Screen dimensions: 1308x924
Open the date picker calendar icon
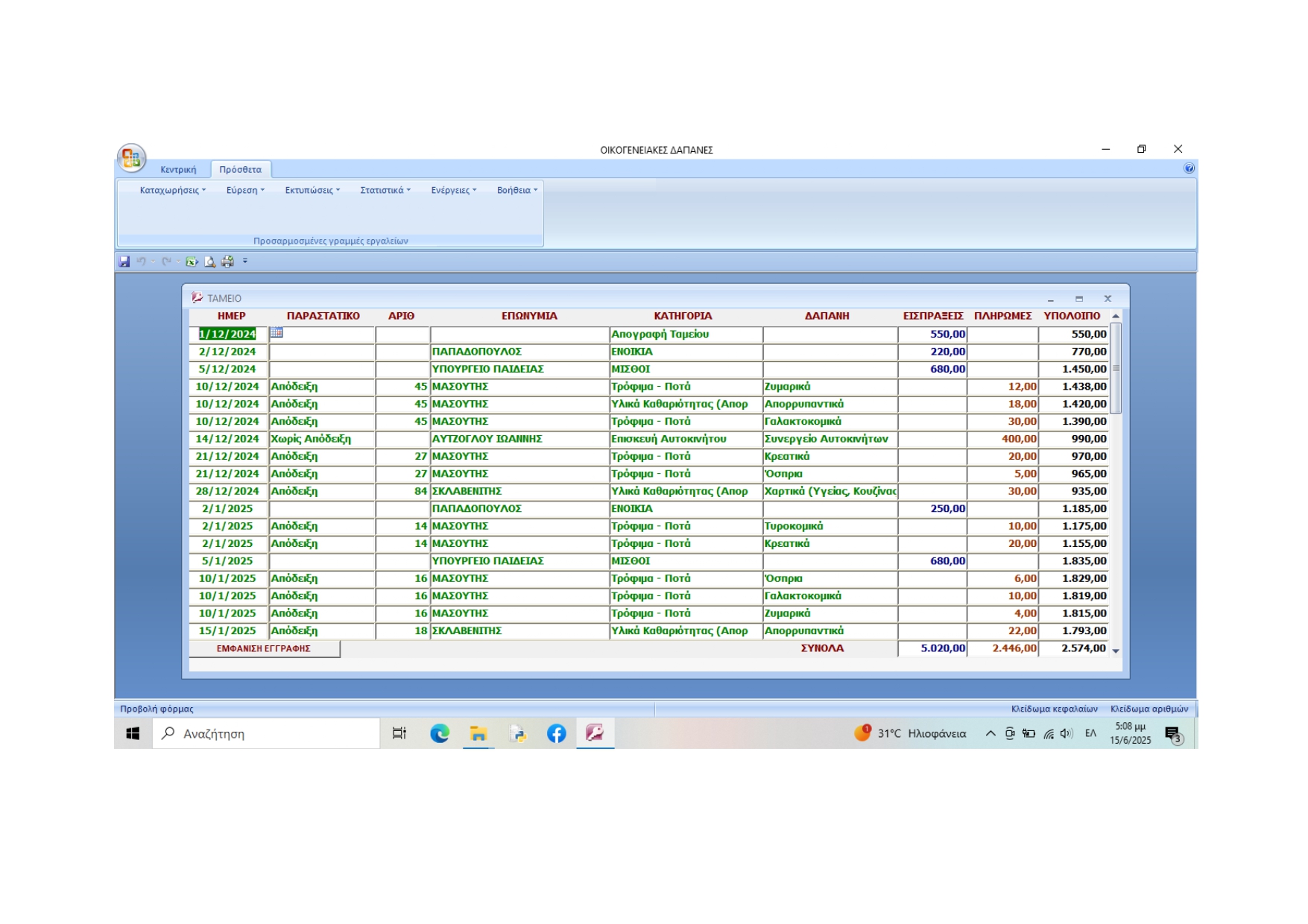click(x=277, y=333)
